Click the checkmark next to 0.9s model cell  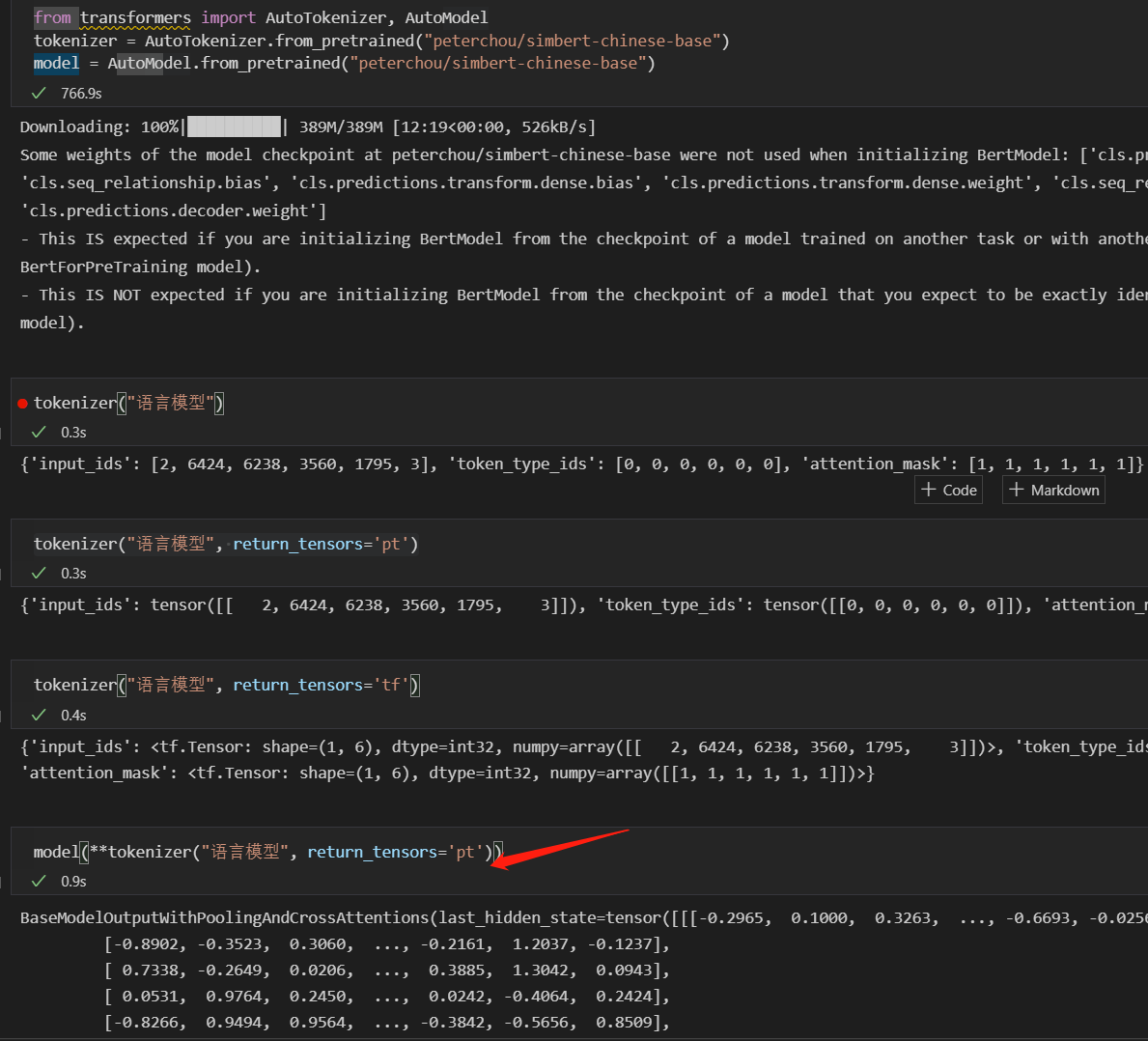[39, 880]
